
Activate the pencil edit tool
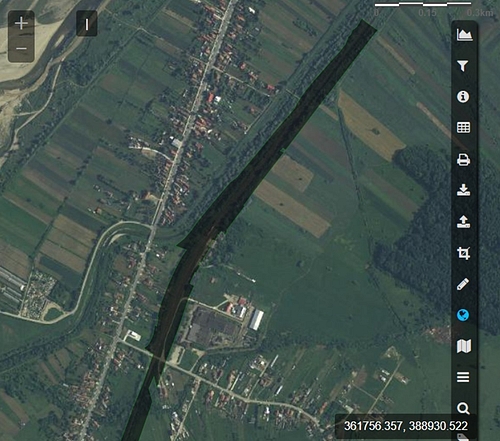pyautogui.click(x=463, y=284)
